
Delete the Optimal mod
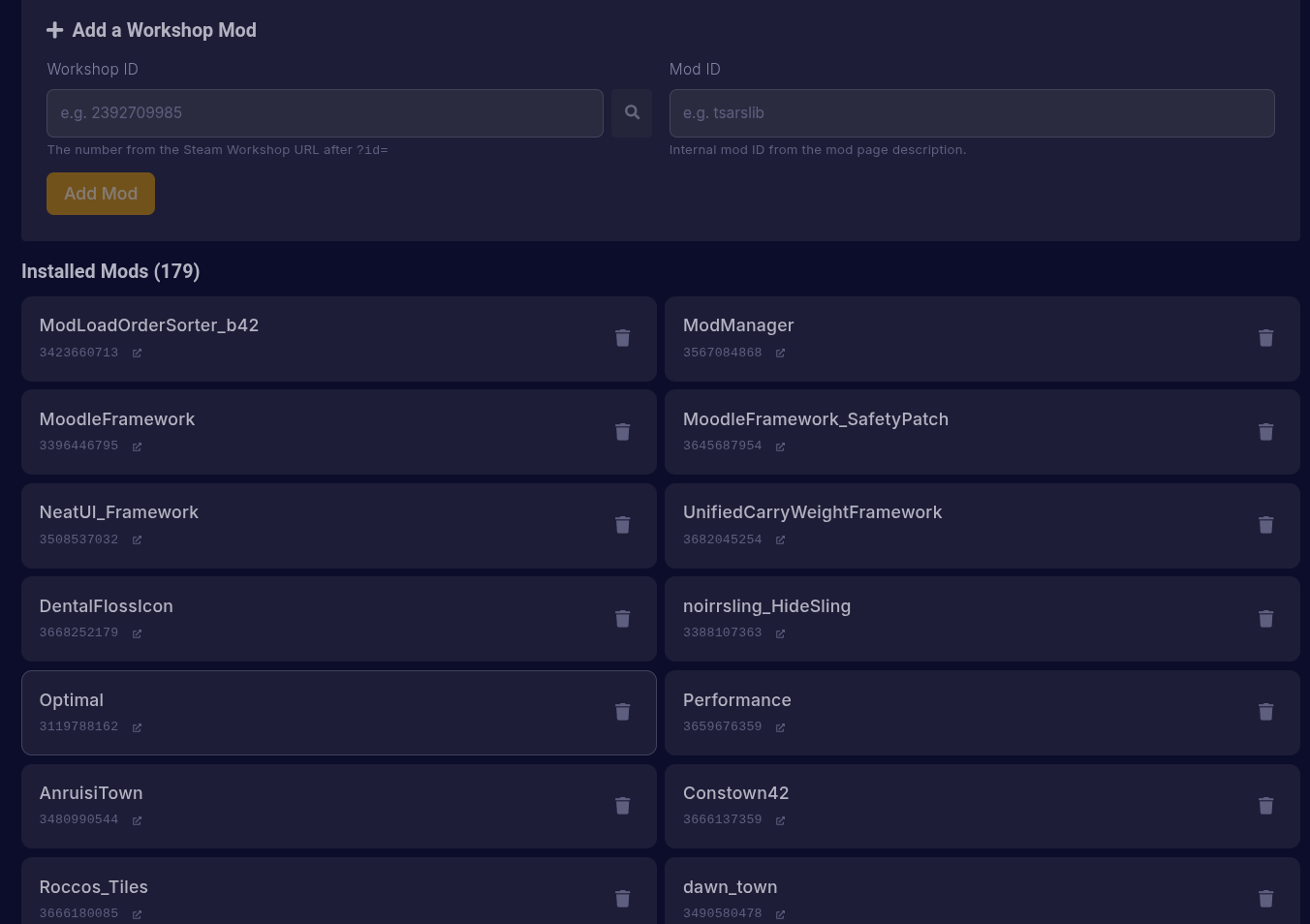click(622, 712)
